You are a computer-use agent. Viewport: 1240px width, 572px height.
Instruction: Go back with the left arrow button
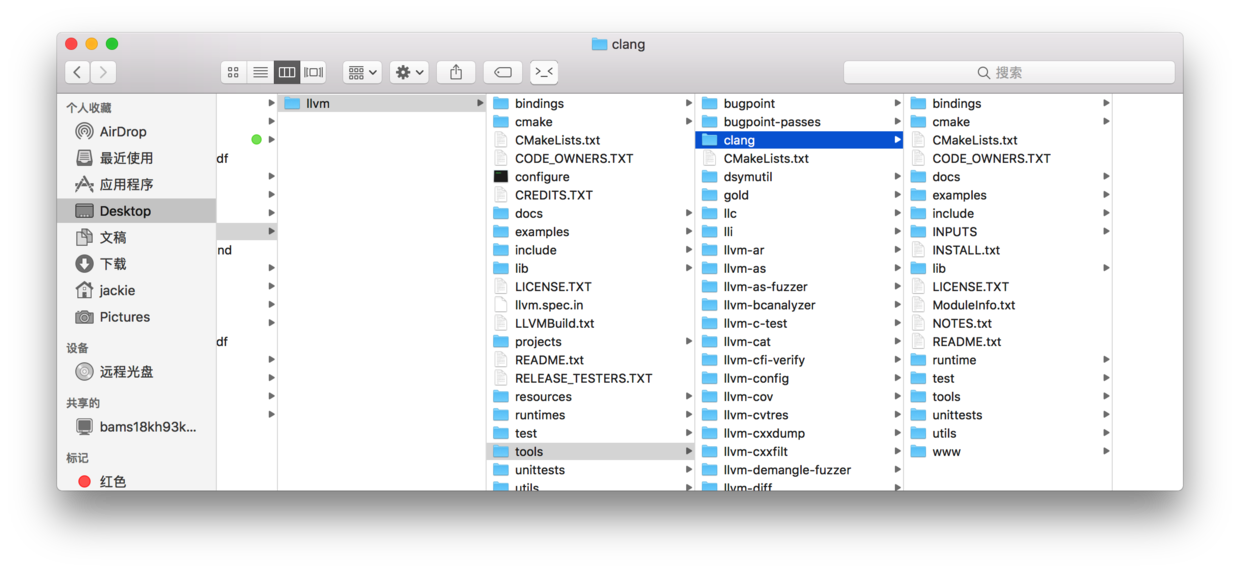(x=78, y=72)
